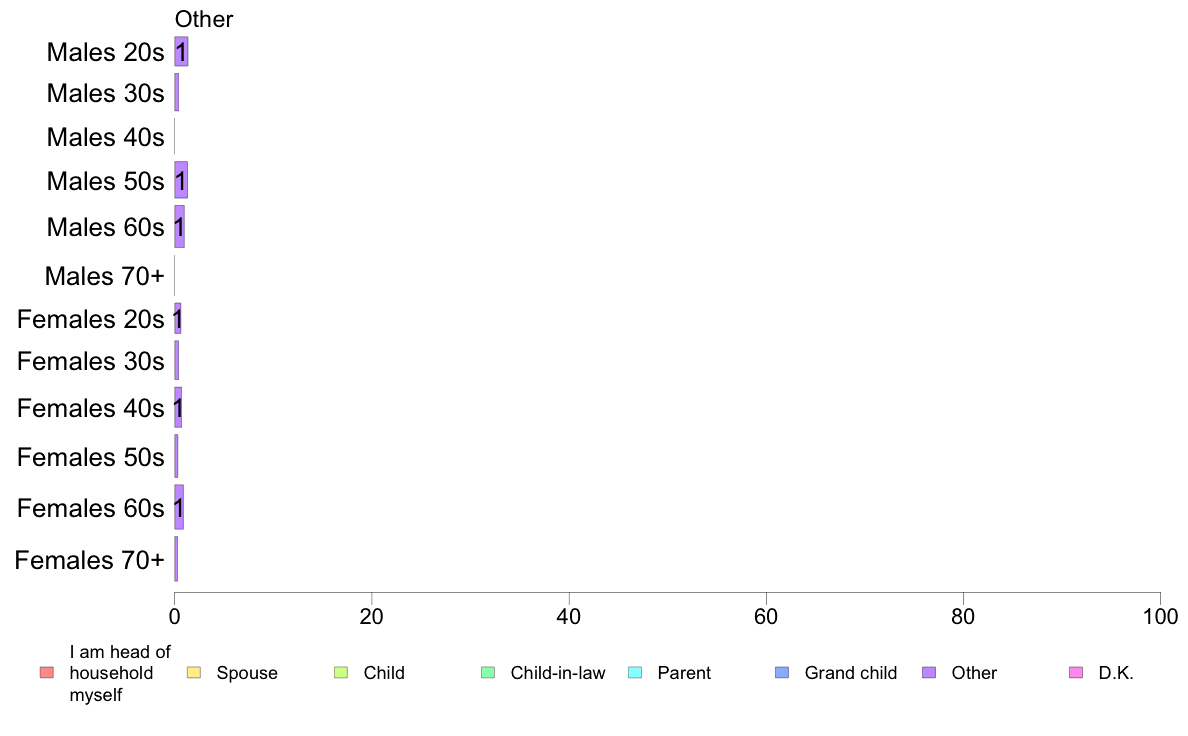Select the Males 50s purple bar

pyautogui.click(x=181, y=180)
